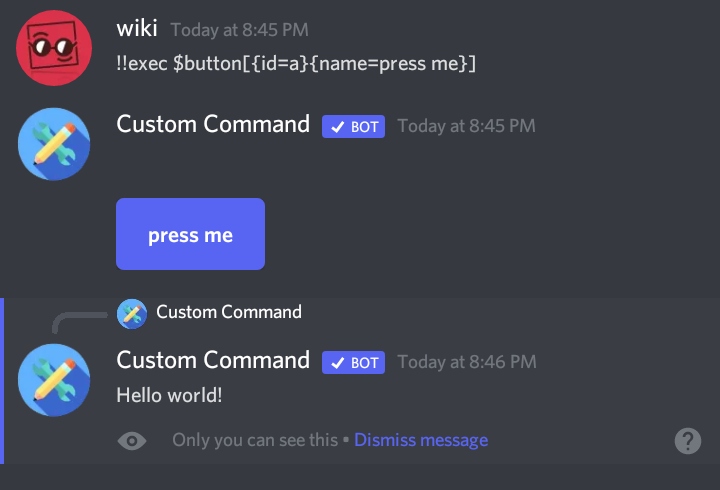Click the Today at 8:46 PM timestamp
Image resolution: width=720 pixels, height=490 pixels.
coord(467,362)
